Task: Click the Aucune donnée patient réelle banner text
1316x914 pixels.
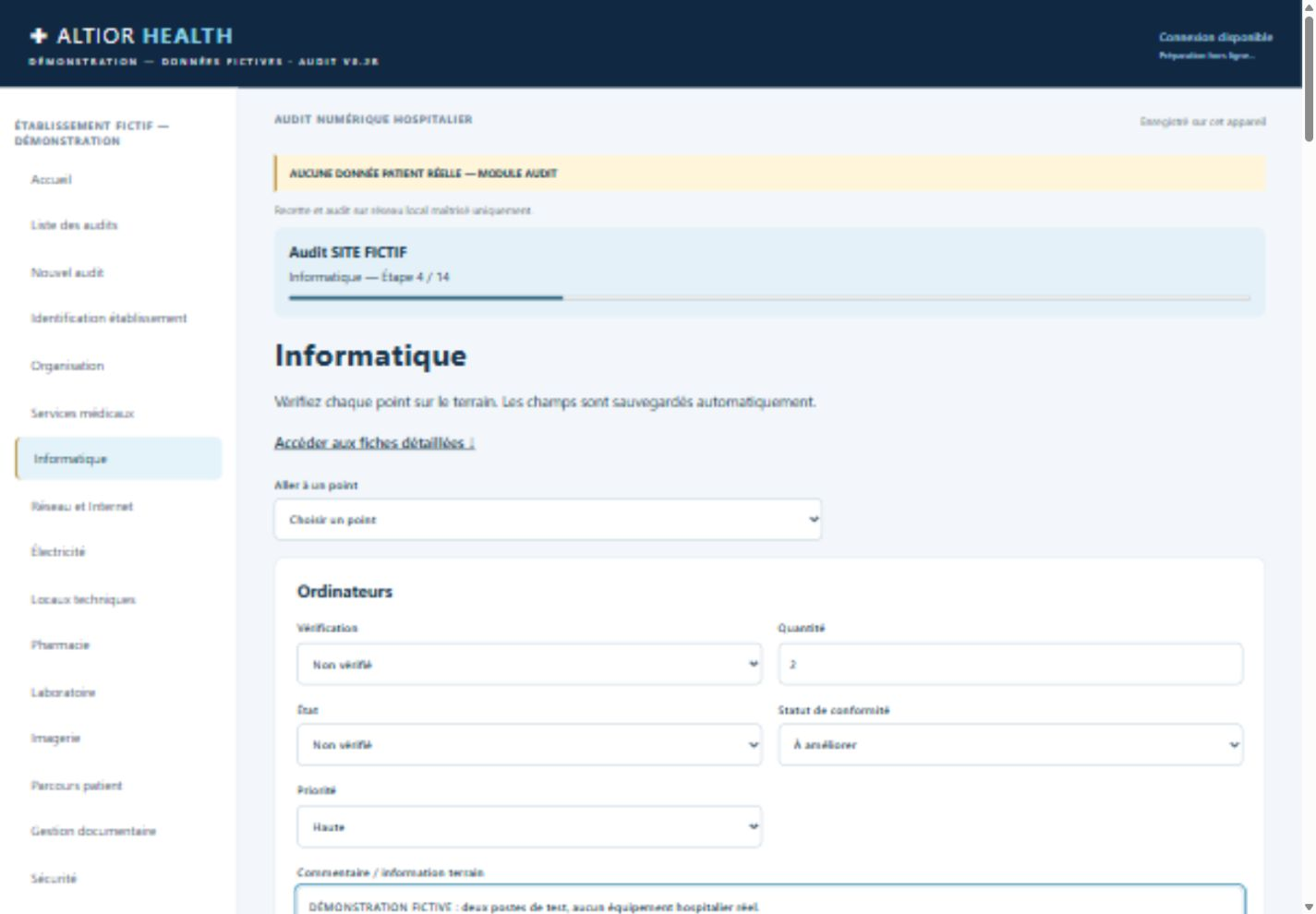Action: point(423,174)
